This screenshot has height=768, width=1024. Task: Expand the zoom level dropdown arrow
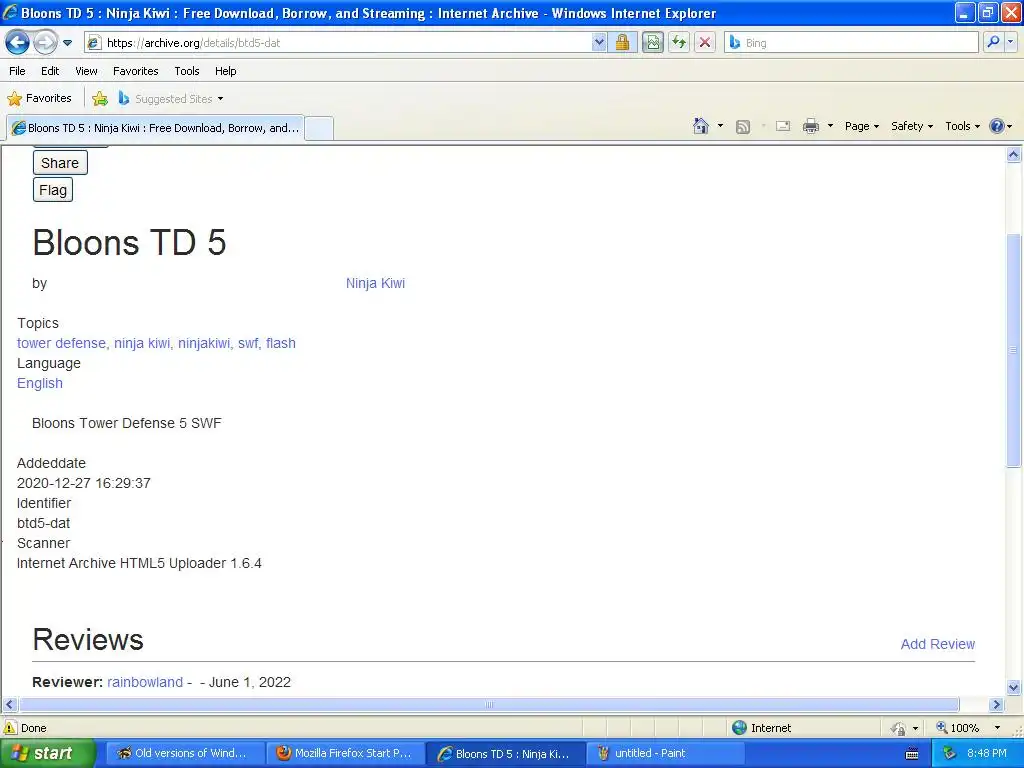[x=997, y=728]
